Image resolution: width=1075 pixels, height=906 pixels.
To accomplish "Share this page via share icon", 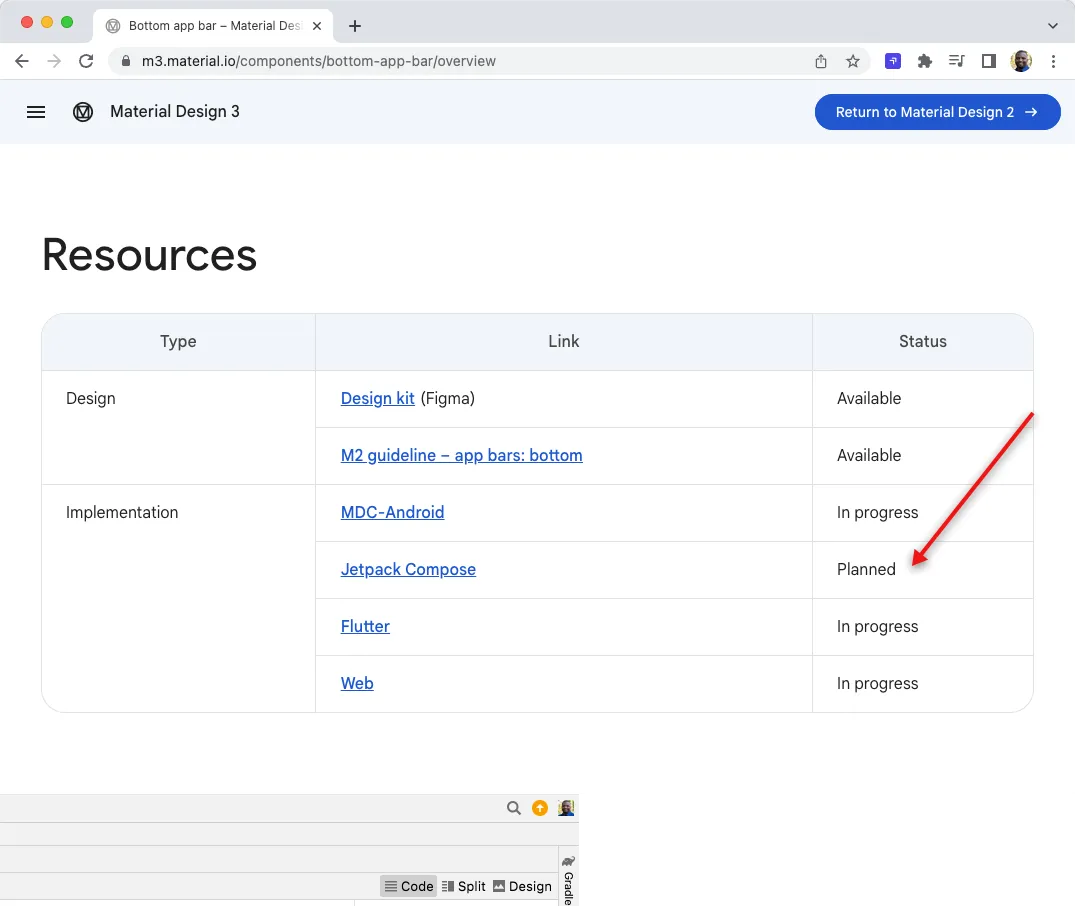I will point(821,61).
